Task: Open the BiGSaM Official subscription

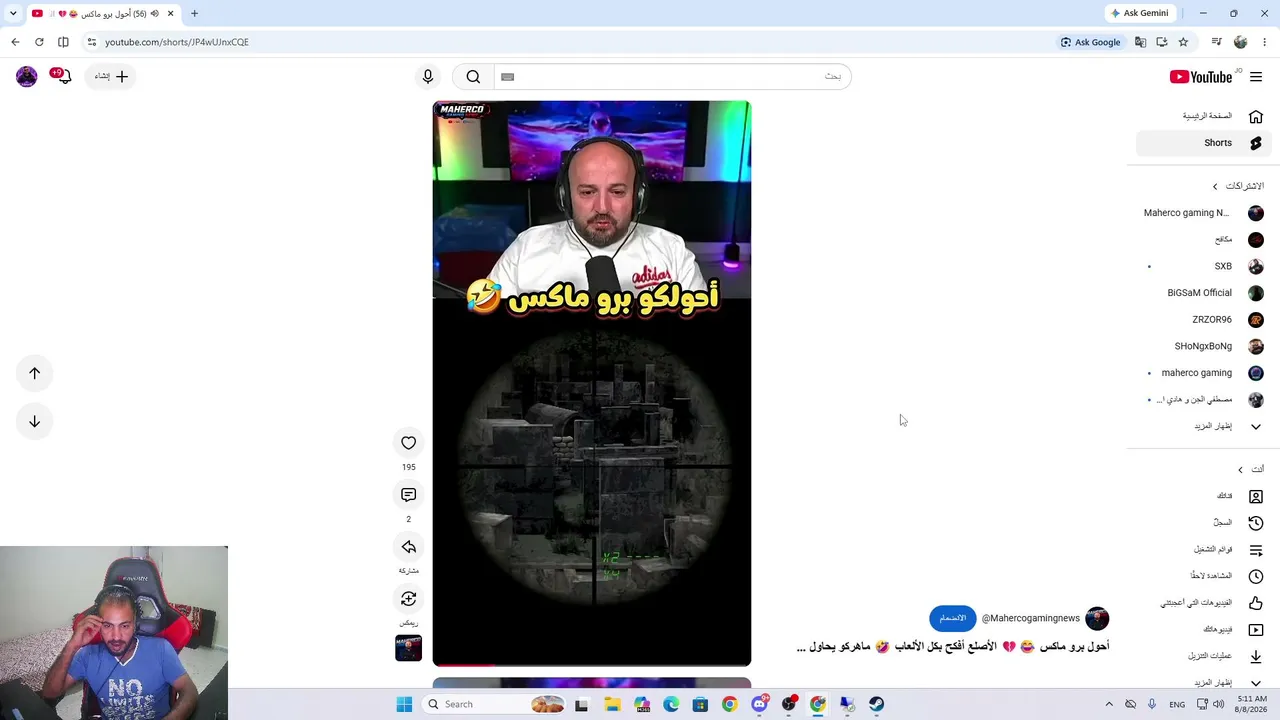Action: click(x=1204, y=293)
